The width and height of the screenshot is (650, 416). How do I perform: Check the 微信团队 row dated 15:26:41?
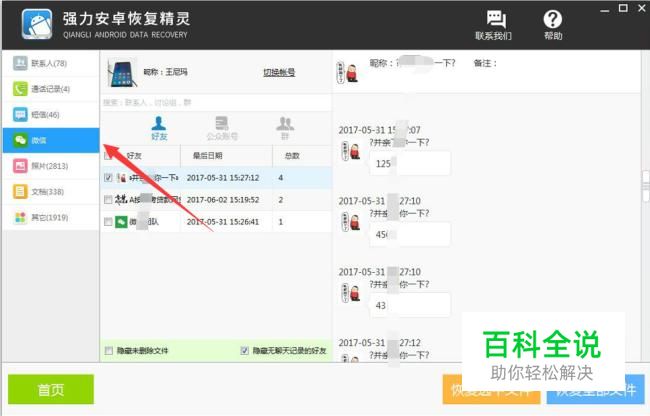pyautogui.click(x=108, y=222)
